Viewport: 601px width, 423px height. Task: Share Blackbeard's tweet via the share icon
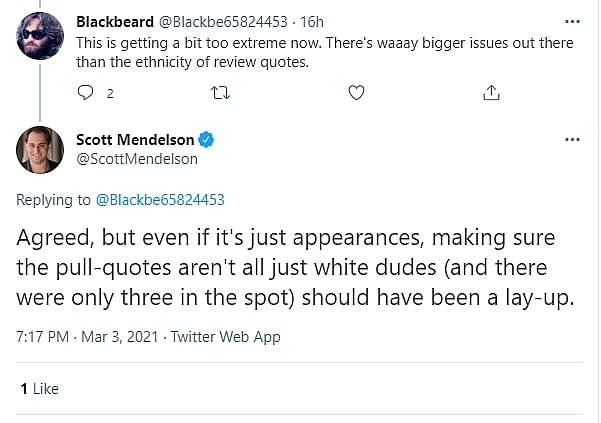[491, 92]
